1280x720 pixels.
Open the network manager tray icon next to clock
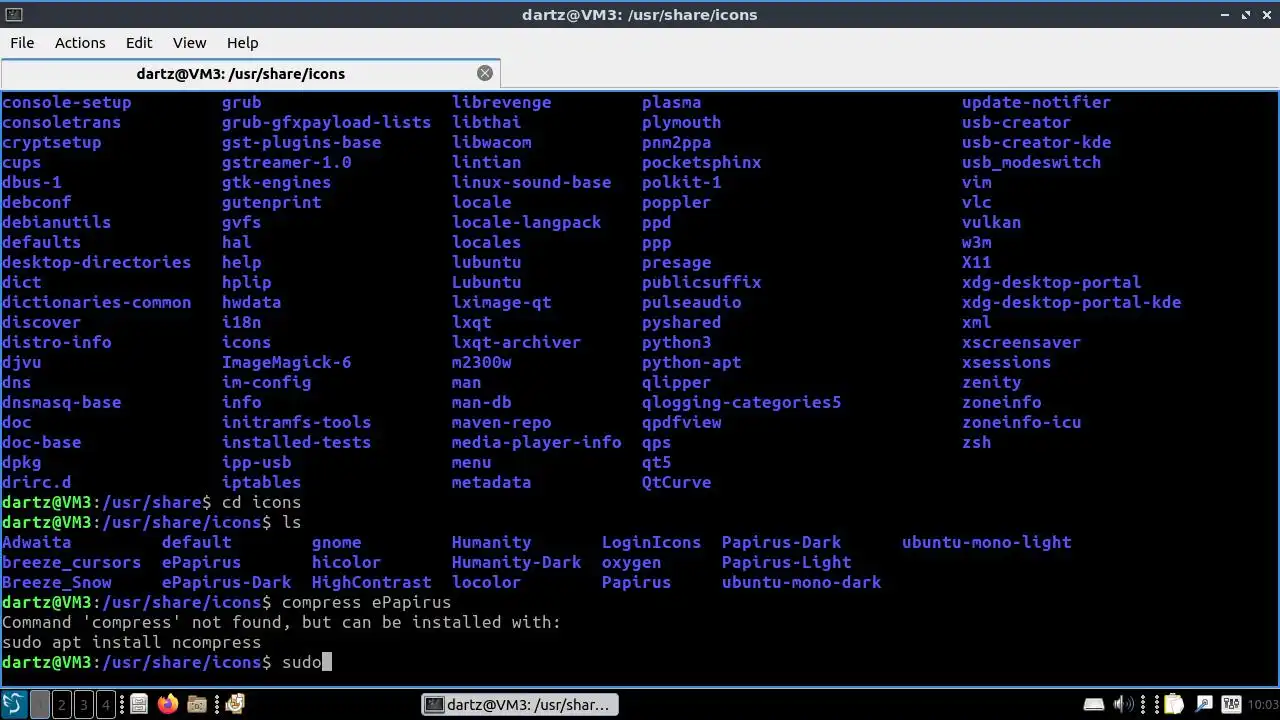[x=1231, y=705]
